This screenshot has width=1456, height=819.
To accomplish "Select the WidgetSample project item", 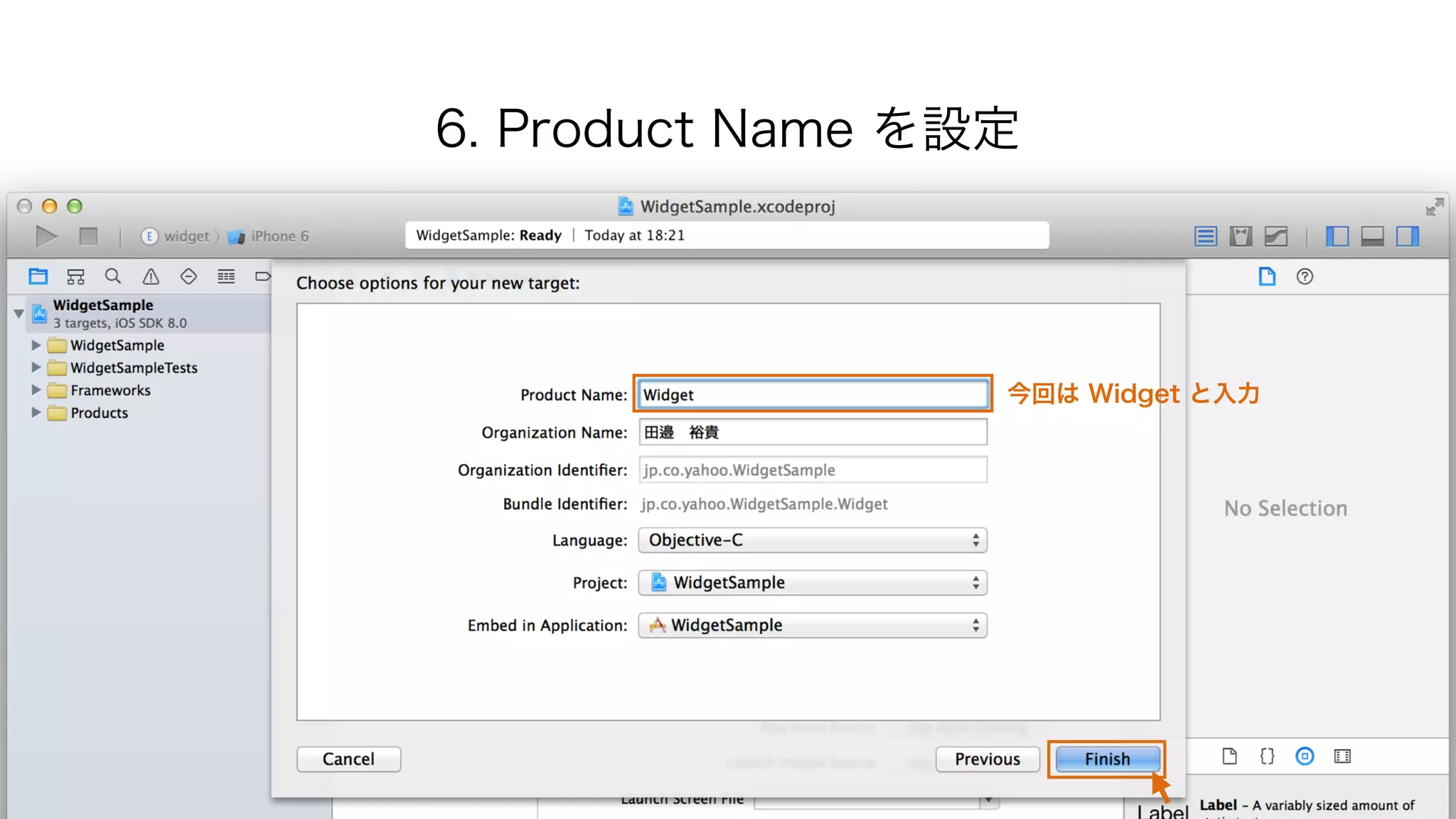I will [x=149, y=314].
